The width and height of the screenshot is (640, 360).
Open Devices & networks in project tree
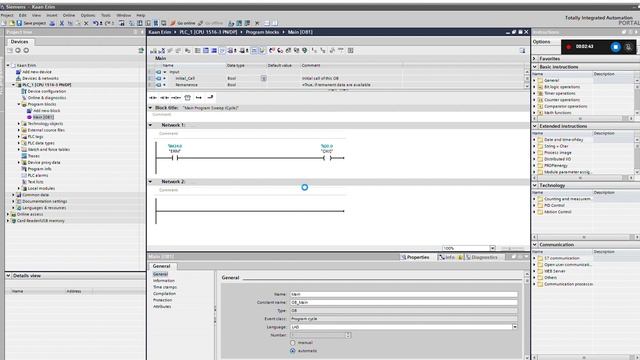pyautogui.click(x=40, y=78)
